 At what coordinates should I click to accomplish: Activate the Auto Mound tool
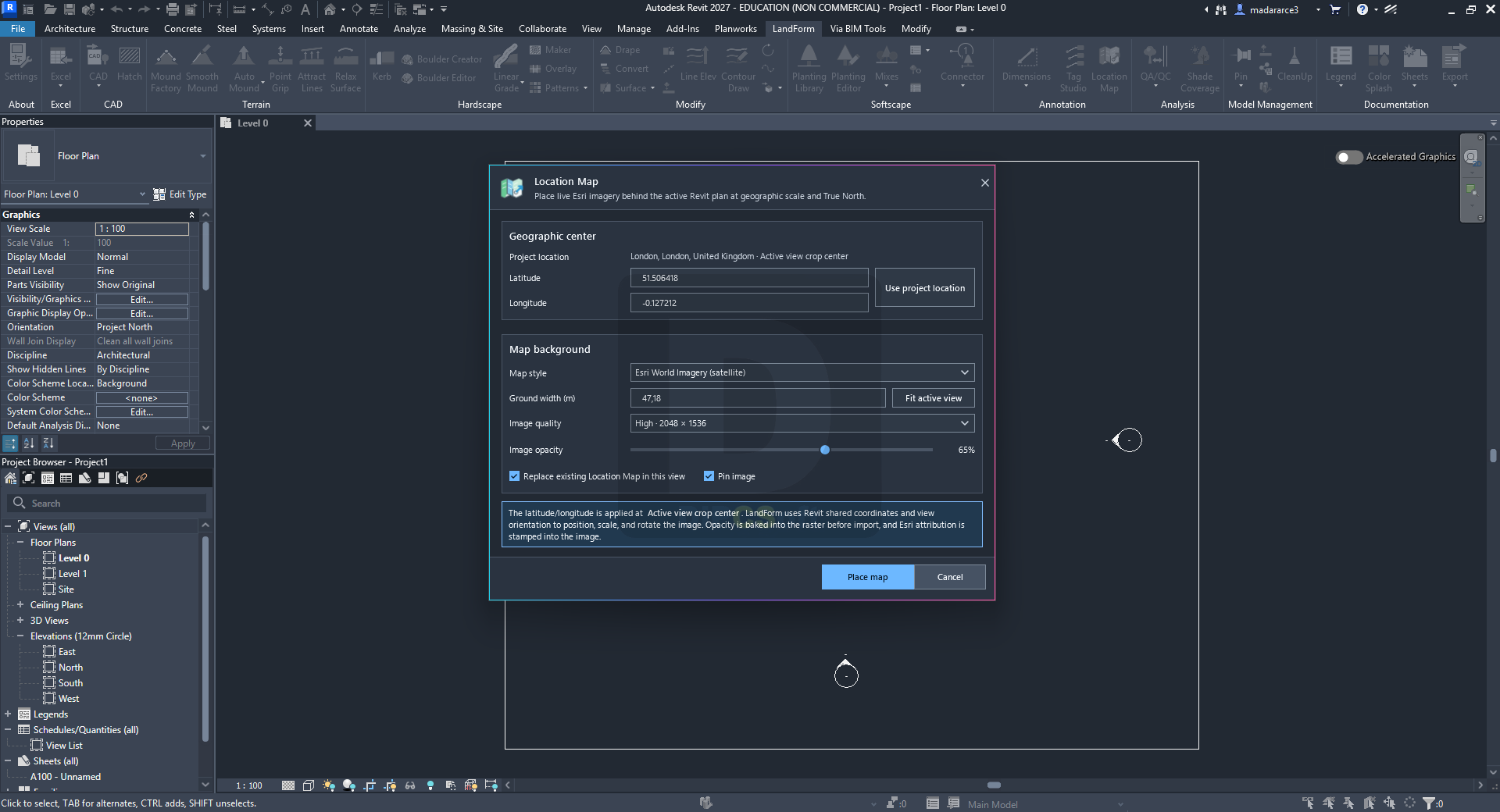click(x=244, y=69)
